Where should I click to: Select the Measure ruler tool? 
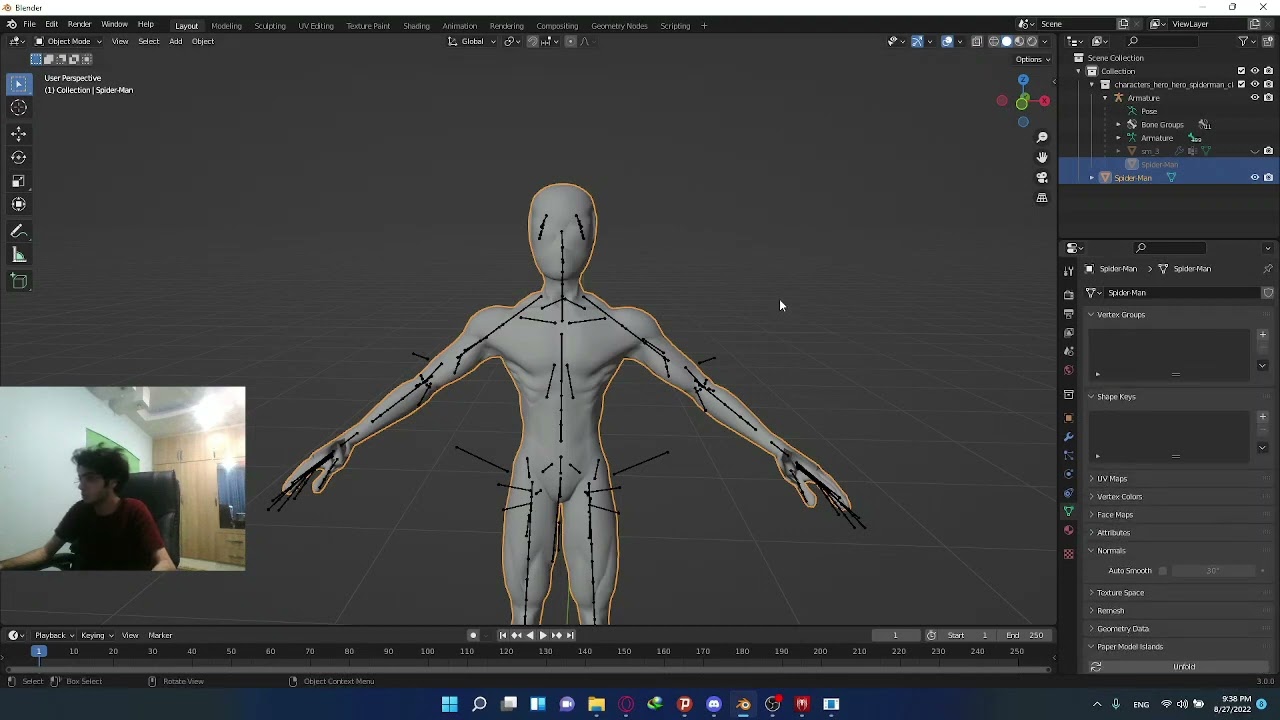[x=19, y=256]
